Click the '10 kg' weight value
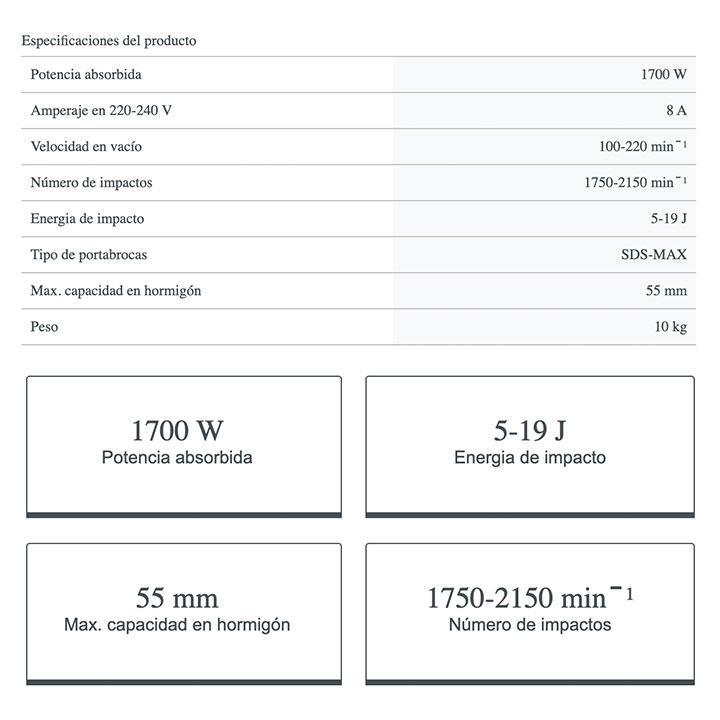 coord(669,327)
